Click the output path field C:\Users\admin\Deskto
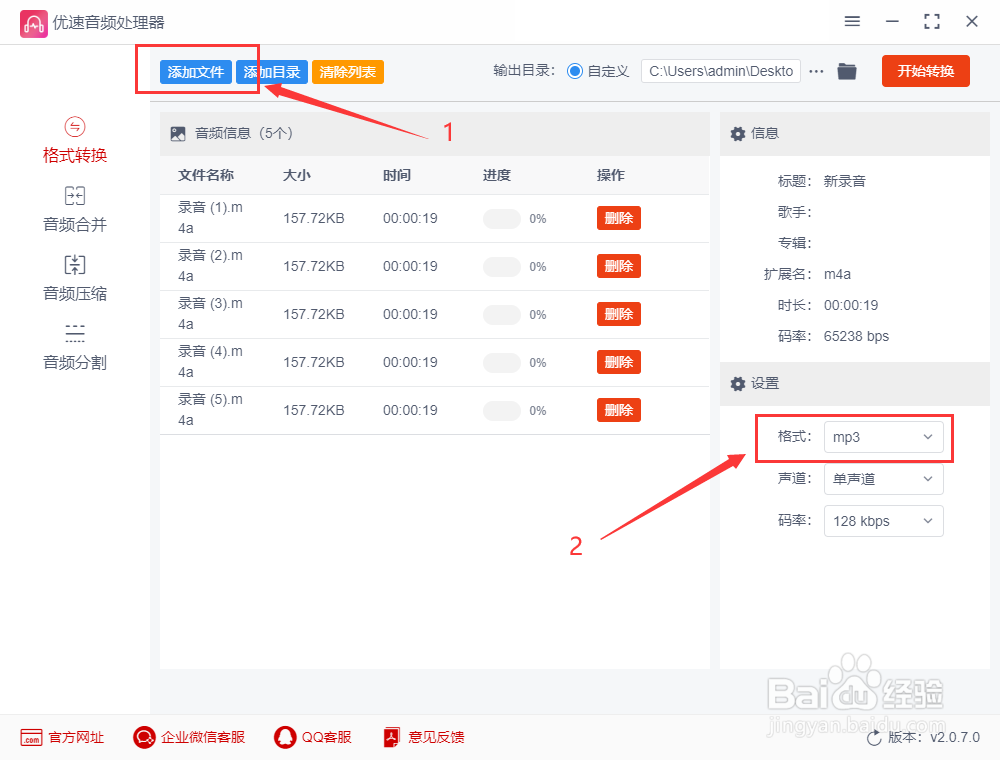 pos(721,71)
